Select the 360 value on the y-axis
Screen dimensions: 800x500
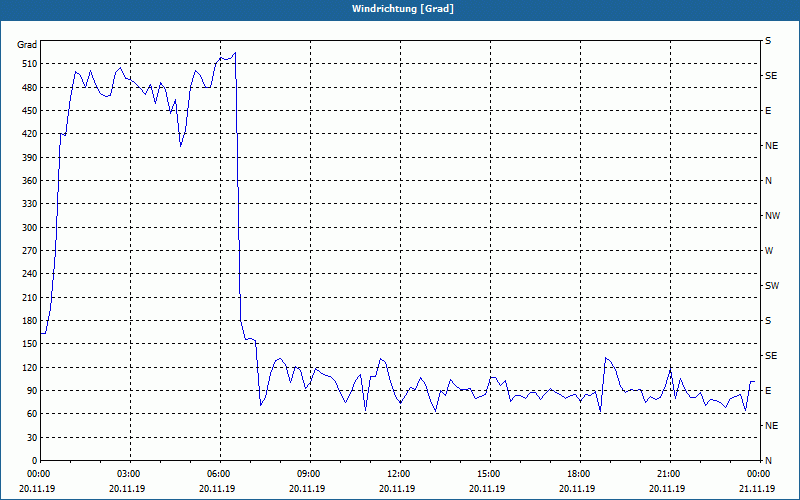coord(29,181)
